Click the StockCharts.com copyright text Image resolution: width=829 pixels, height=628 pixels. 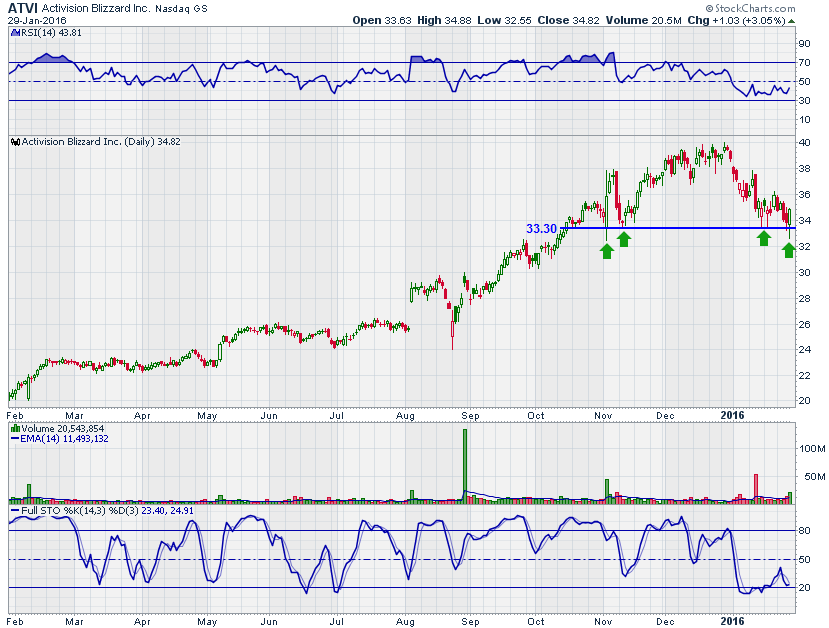[x=750, y=8]
